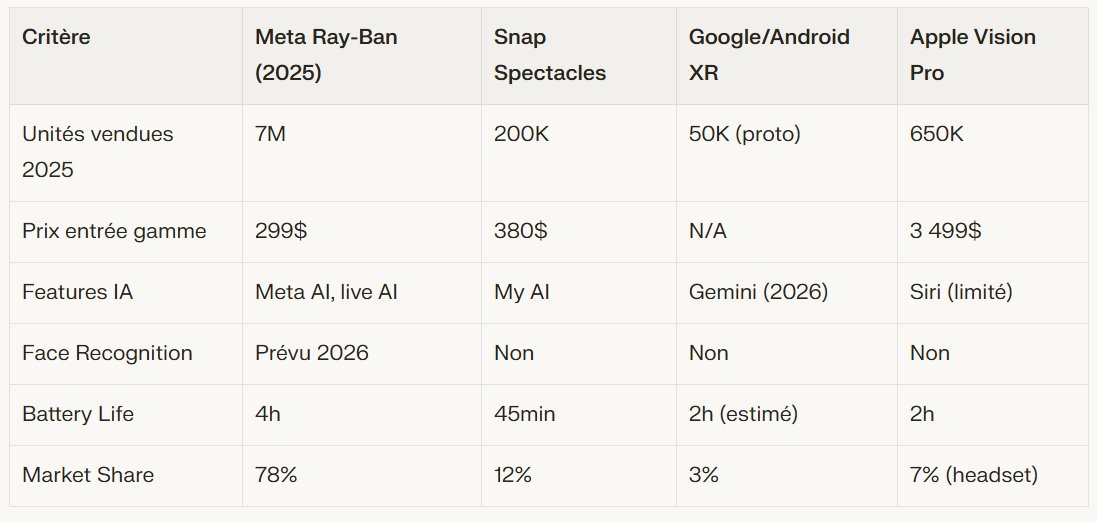Click the Apple Vision Pro header
Viewport: 1097px width, 522px height.
pyautogui.click(x=972, y=55)
